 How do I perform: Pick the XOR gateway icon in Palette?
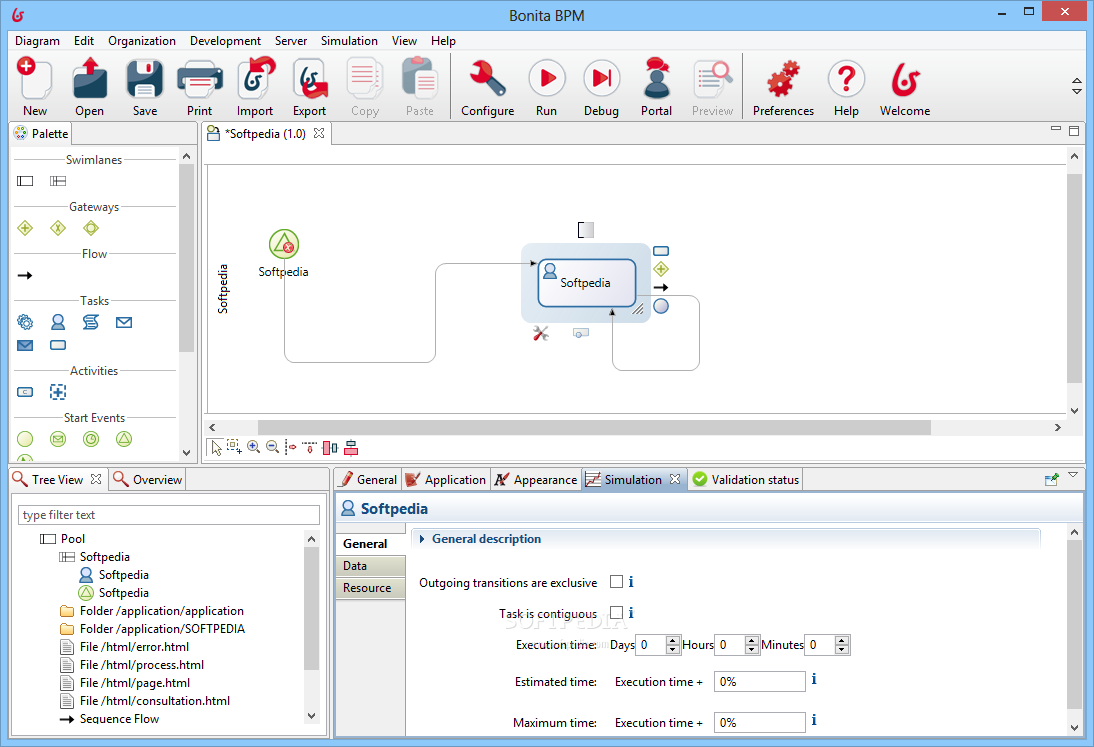click(58, 228)
